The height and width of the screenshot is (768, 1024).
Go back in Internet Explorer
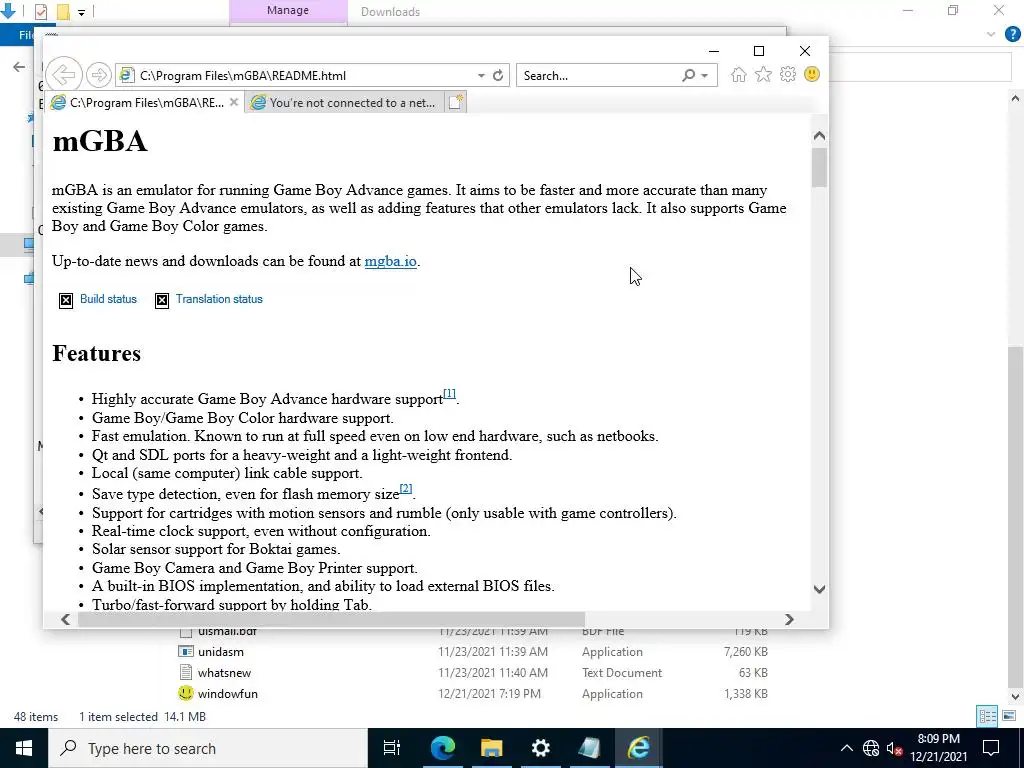coord(64,75)
